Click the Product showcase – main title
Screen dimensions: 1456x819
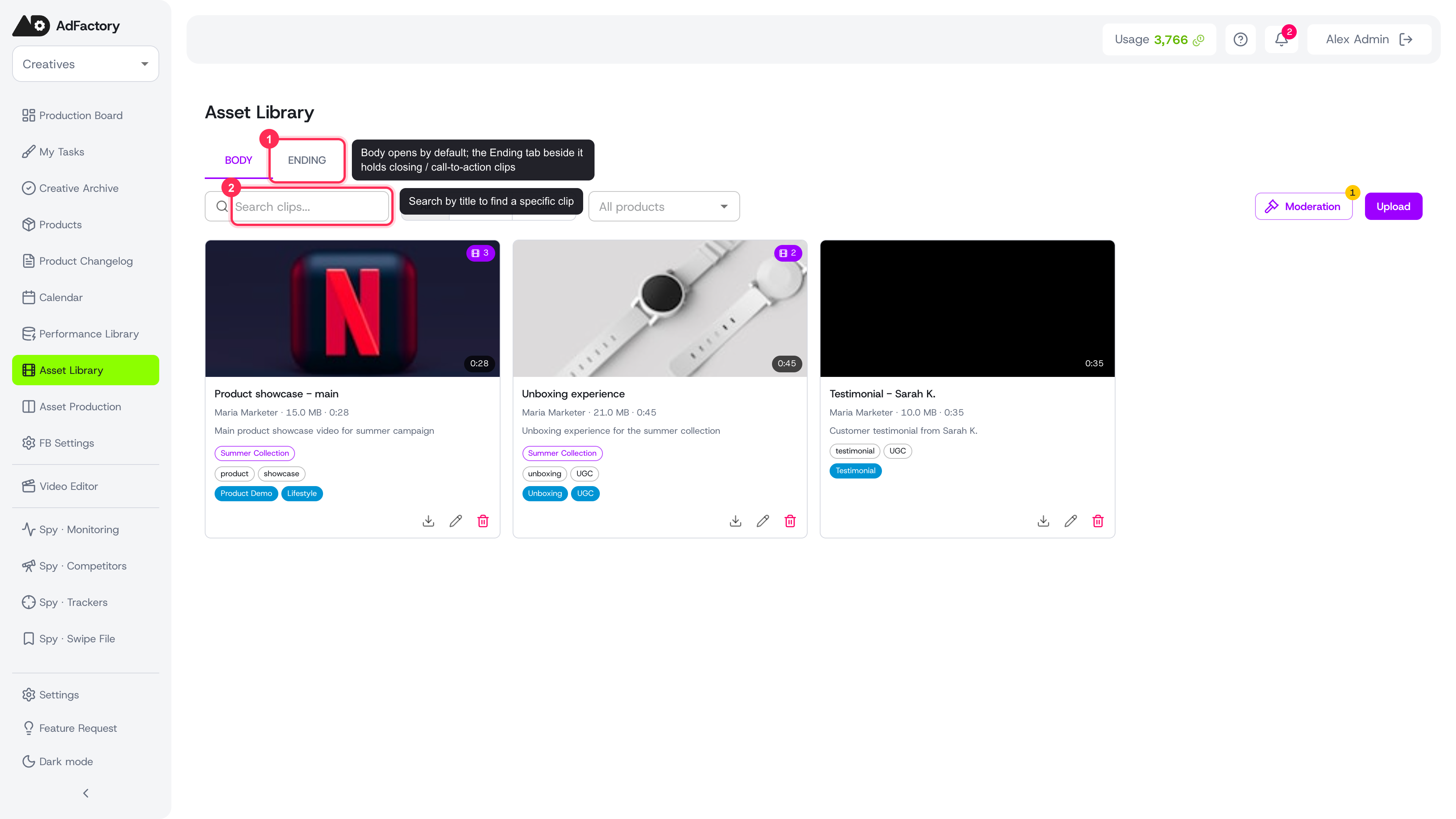tap(276, 394)
